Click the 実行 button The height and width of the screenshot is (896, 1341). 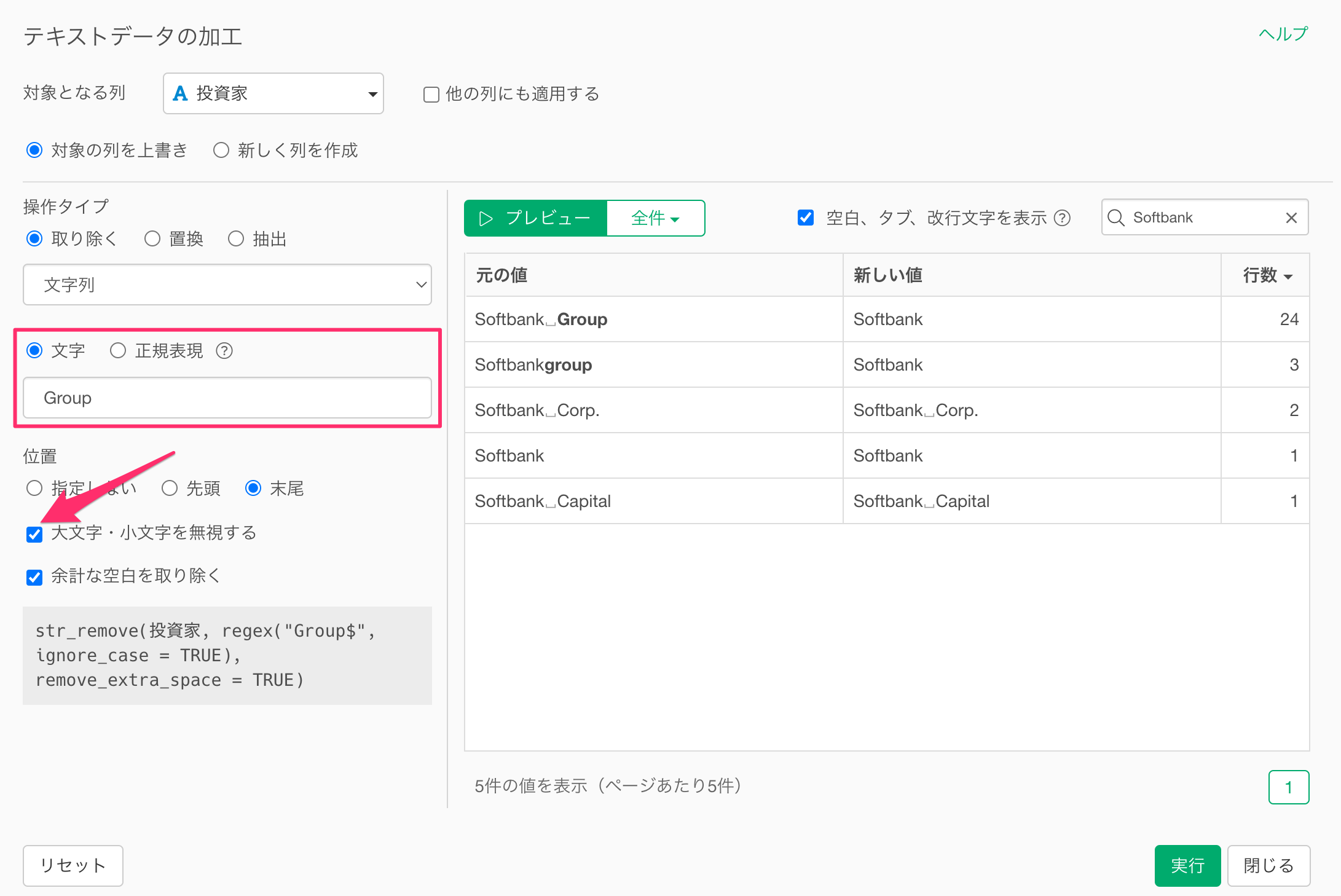(x=1187, y=866)
